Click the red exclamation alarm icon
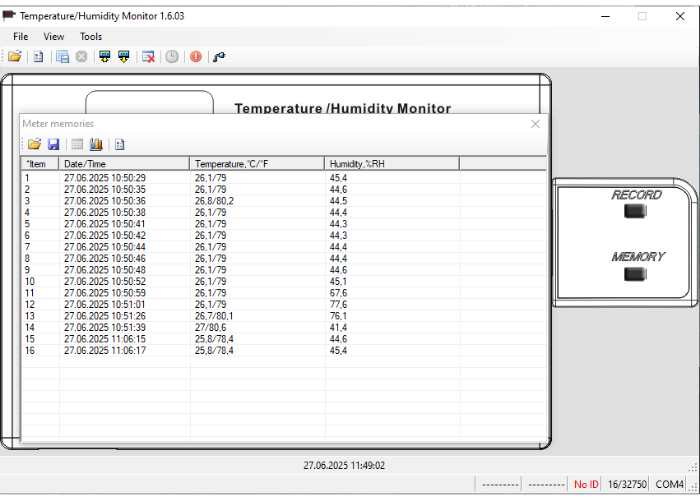Viewport: 700px width, 500px height. [x=196, y=56]
